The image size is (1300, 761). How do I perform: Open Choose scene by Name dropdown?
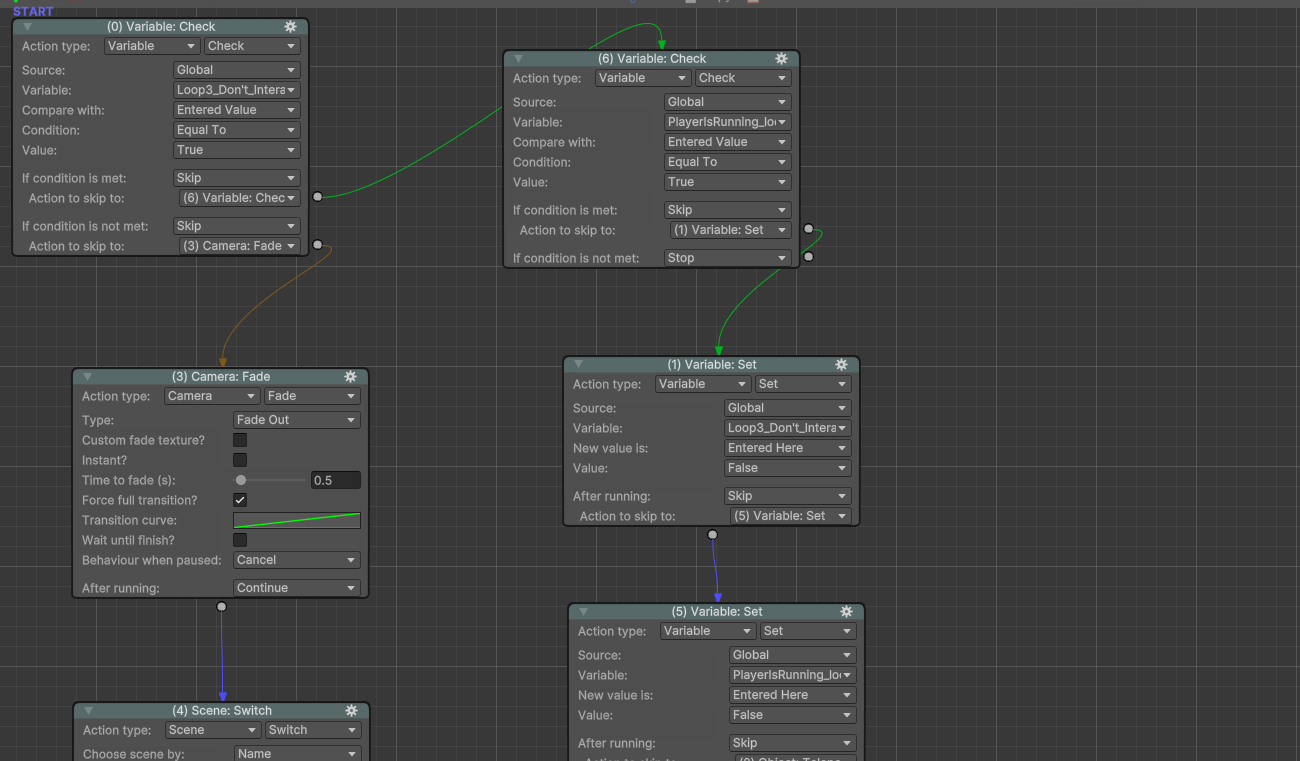(x=298, y=754)
